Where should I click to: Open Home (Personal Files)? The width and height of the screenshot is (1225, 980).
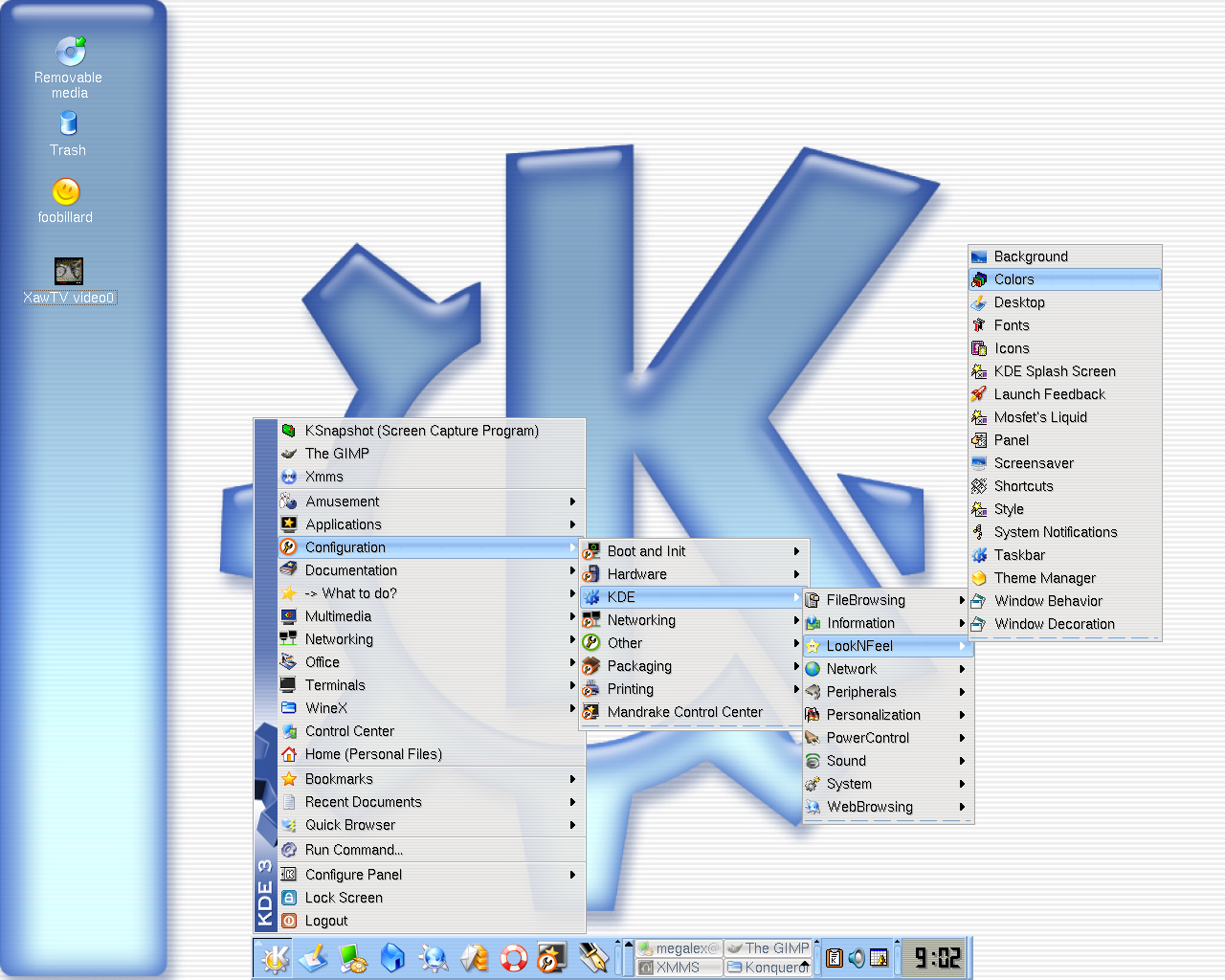coord(431,754)
